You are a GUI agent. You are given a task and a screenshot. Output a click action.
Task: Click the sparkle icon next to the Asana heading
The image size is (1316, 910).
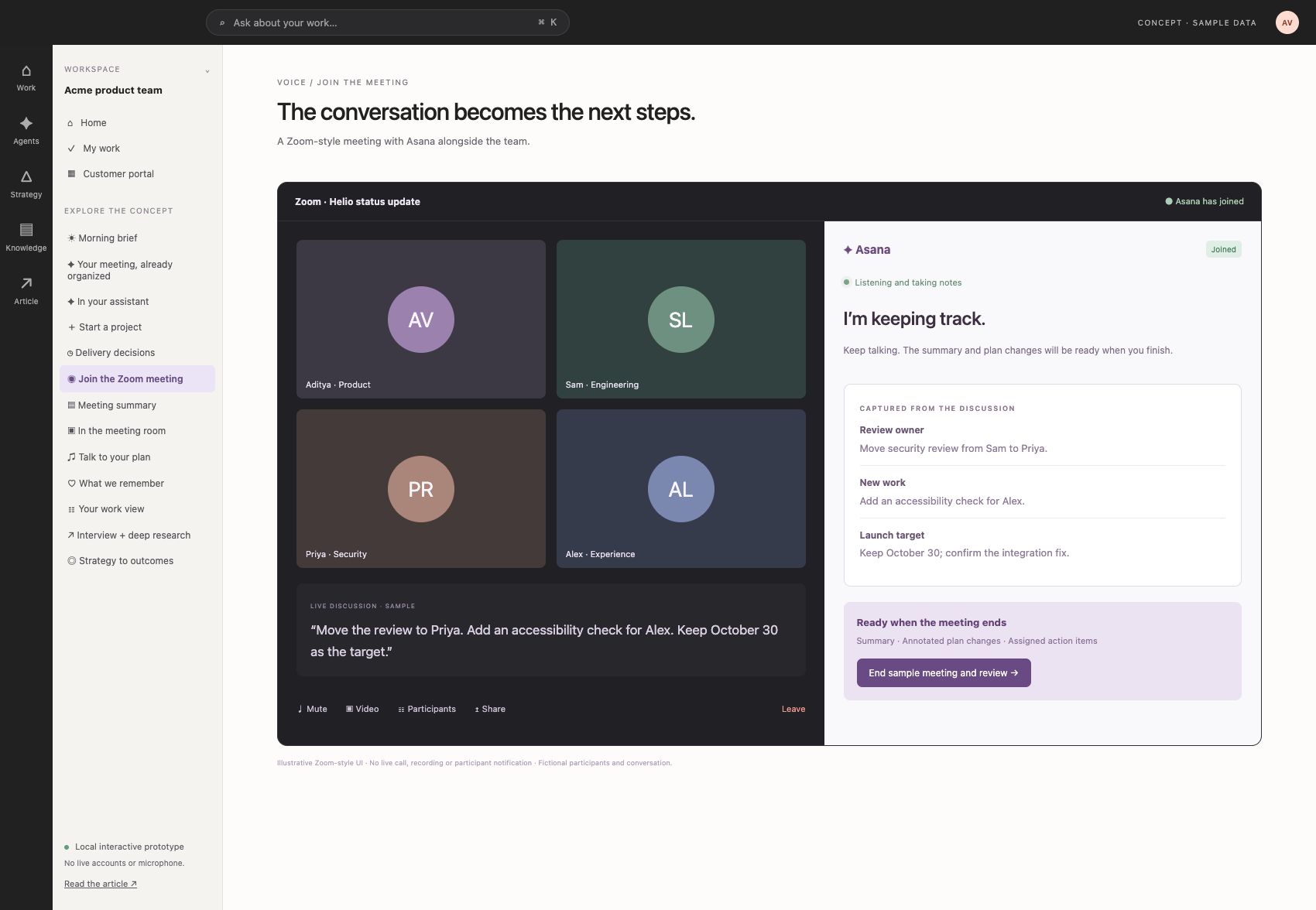click(848, 250)
